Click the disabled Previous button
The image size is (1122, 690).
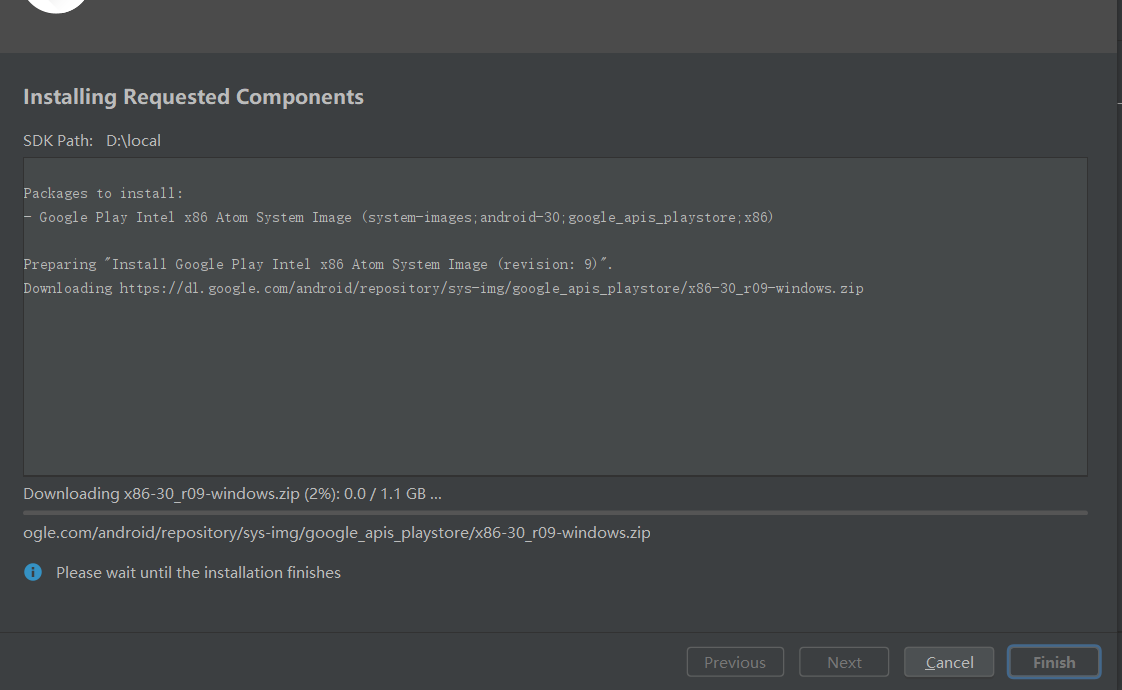pos(735,662)
